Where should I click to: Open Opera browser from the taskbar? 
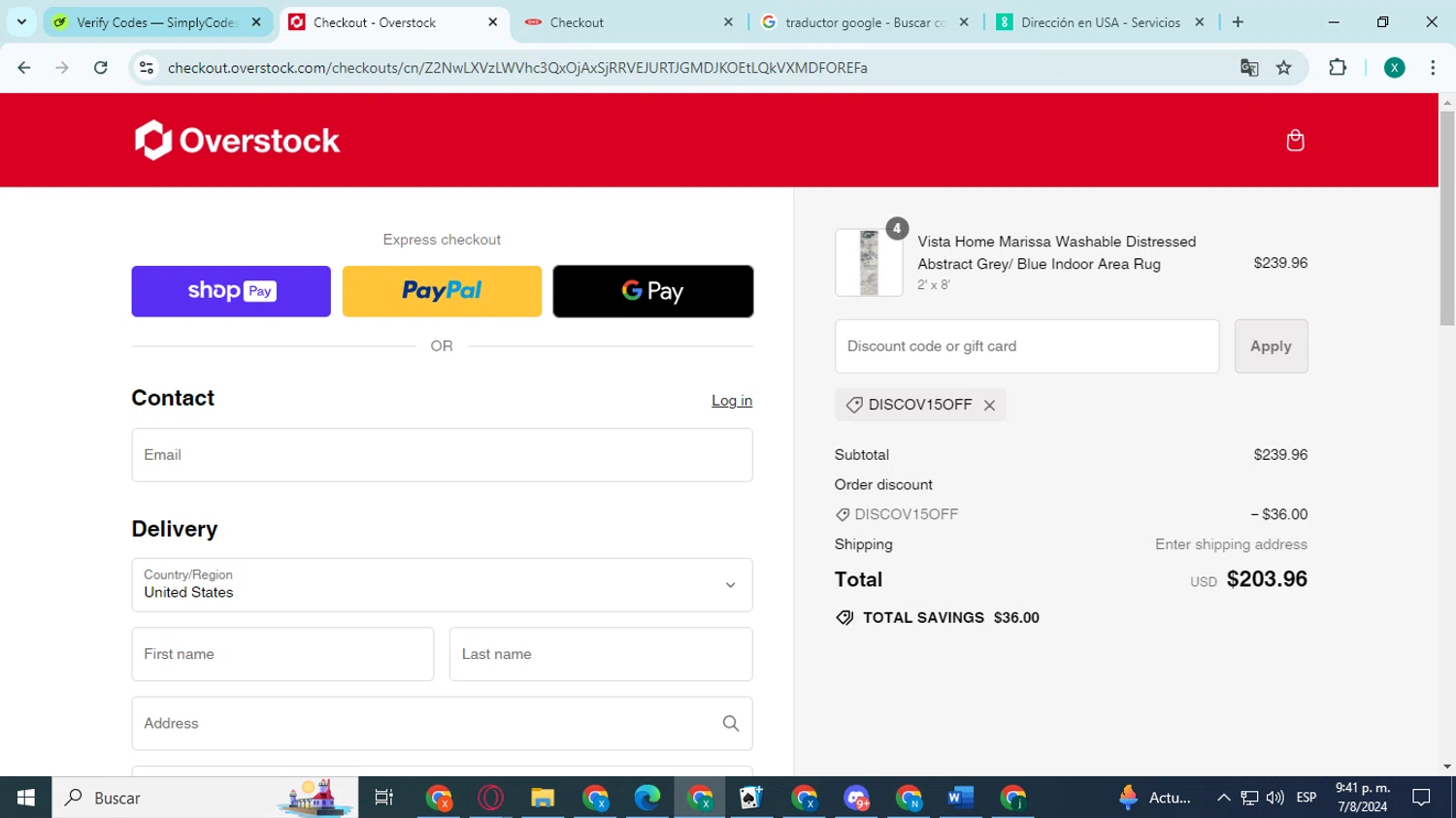pos(491,798)
